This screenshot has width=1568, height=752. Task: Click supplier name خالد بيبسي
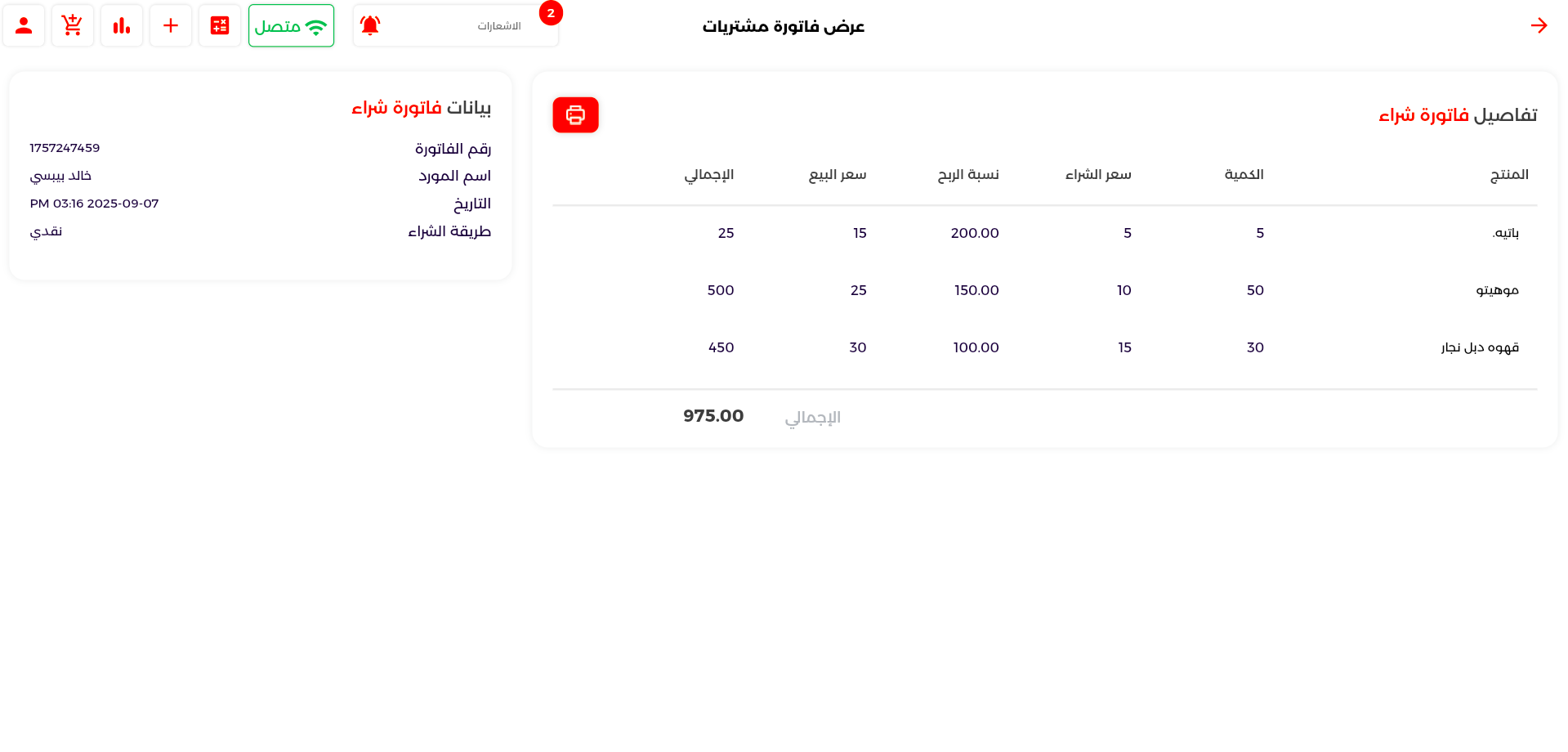click(60, 176)
